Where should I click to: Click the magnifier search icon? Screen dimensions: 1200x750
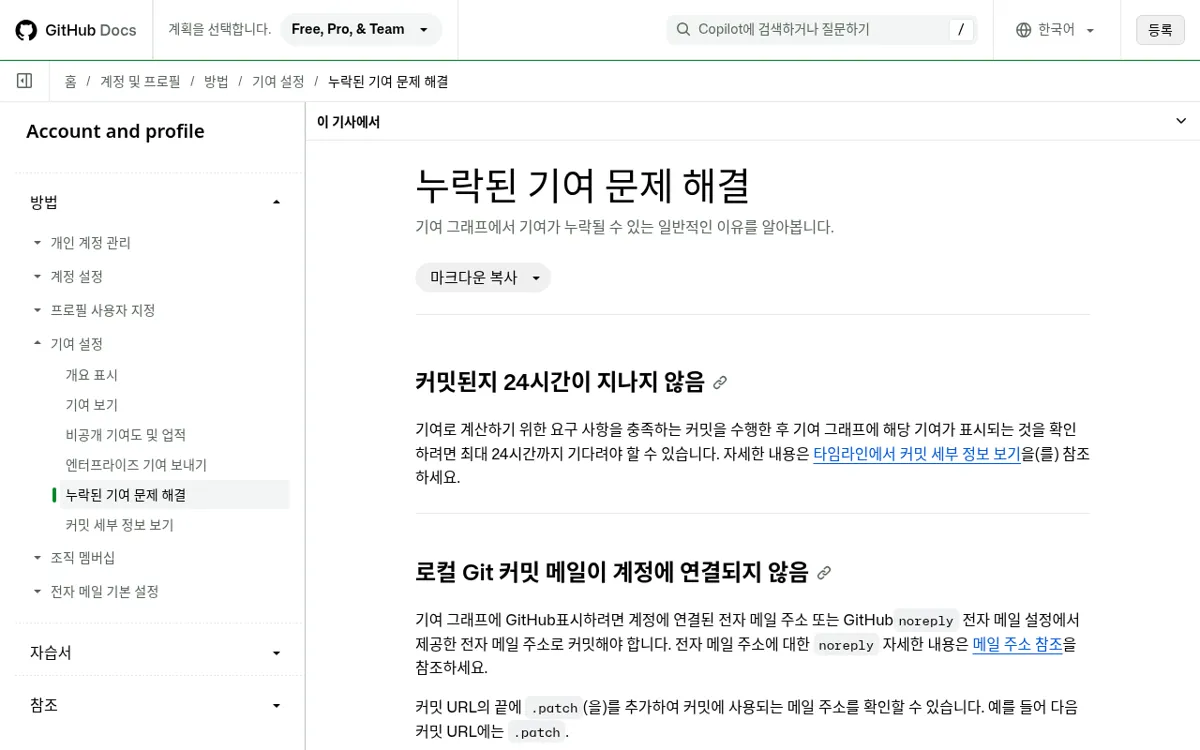[x=684, y=30]
